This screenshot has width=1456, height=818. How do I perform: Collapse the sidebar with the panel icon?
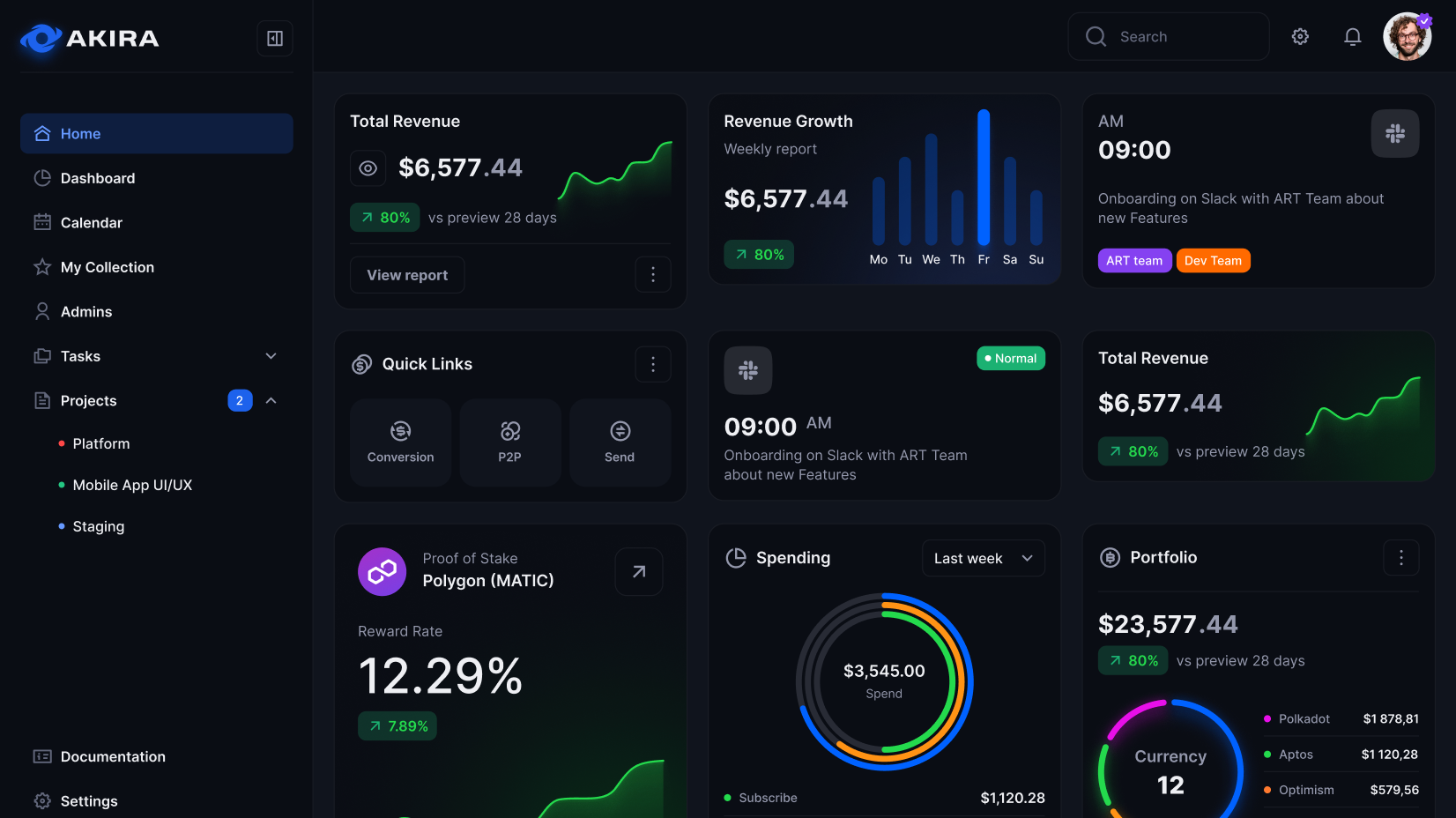pyautogui.click(x=275, y=38)
